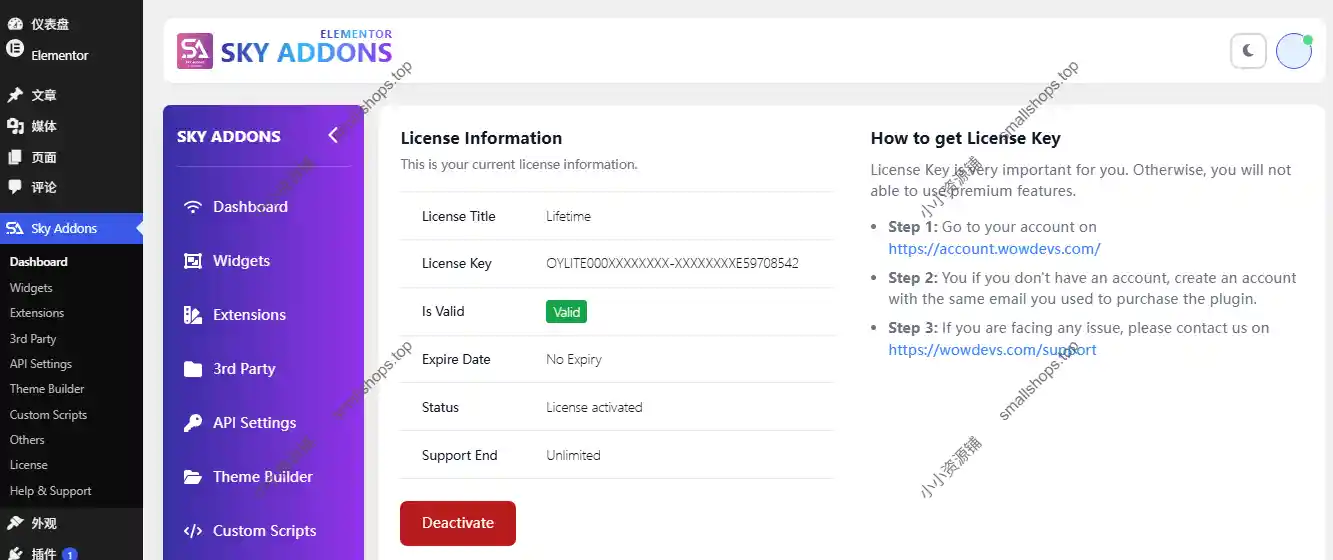This screenshot has height=560, width=1333.
Task: Click the Widgets panel icon
Action: point(193,261)
